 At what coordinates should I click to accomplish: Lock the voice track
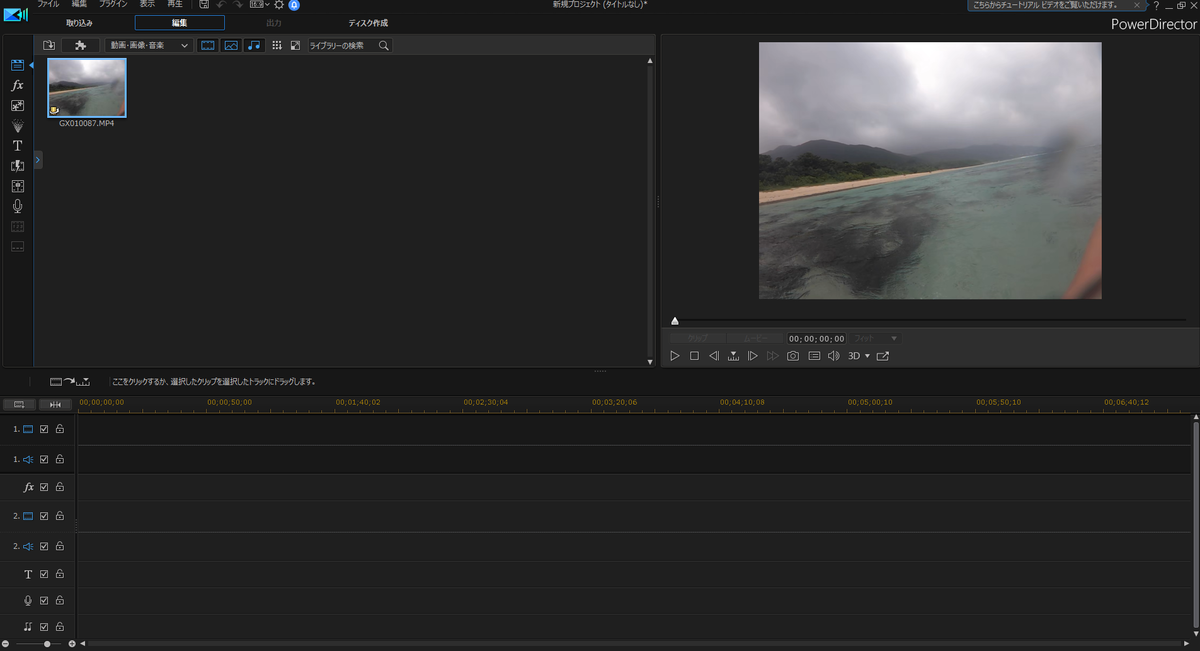click(59, 600)
